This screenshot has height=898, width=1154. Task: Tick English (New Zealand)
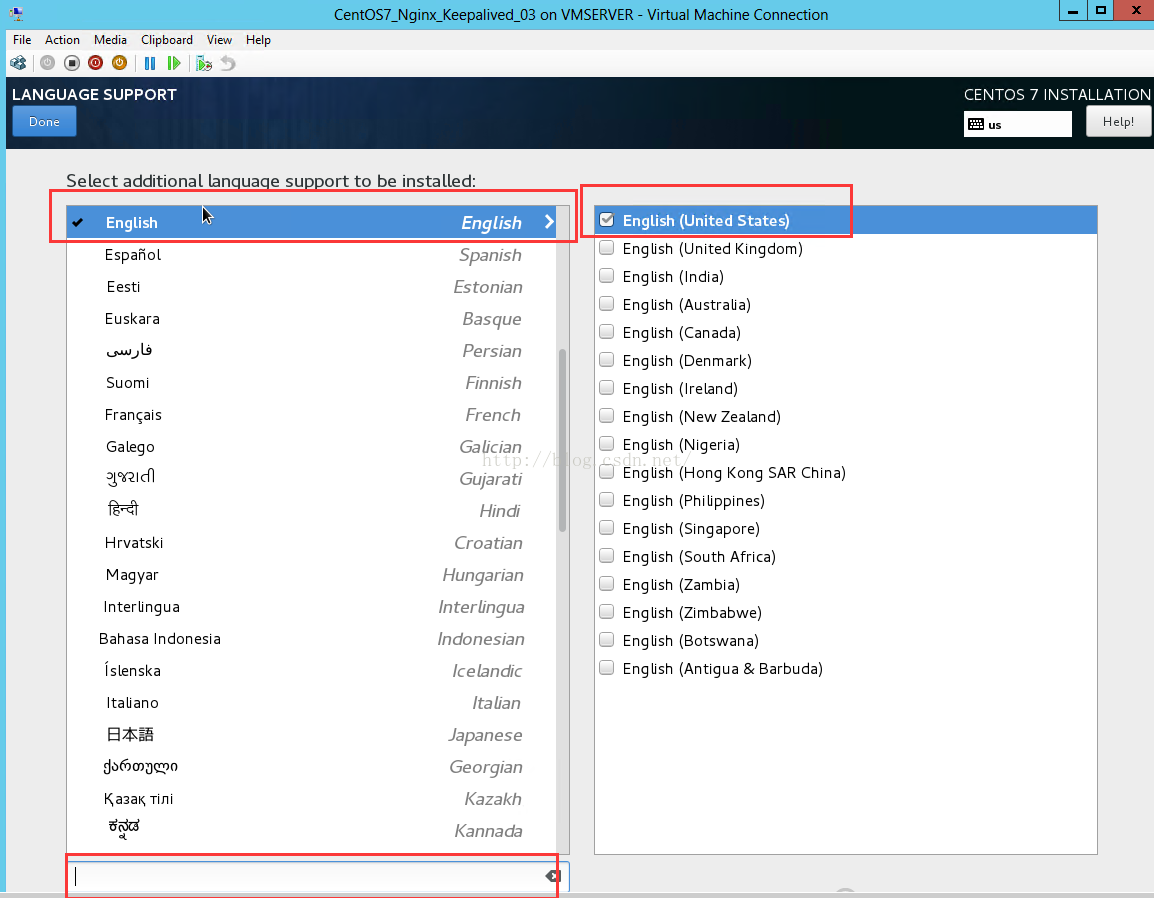coord(606,415)
